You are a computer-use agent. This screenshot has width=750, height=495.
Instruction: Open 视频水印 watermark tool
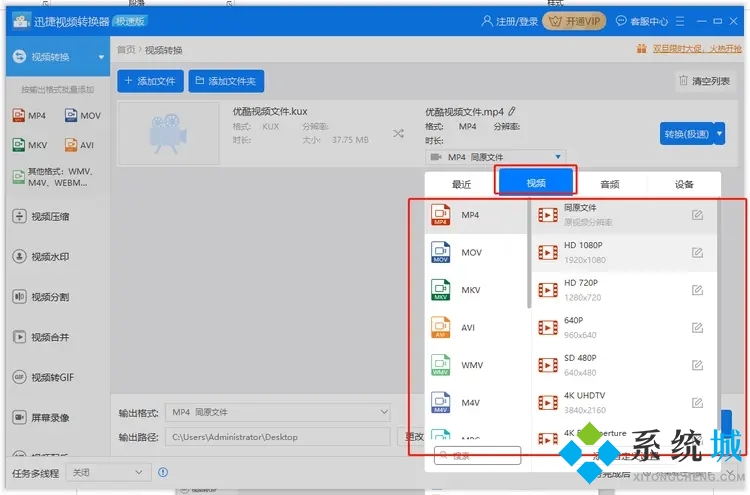[41, 257]
